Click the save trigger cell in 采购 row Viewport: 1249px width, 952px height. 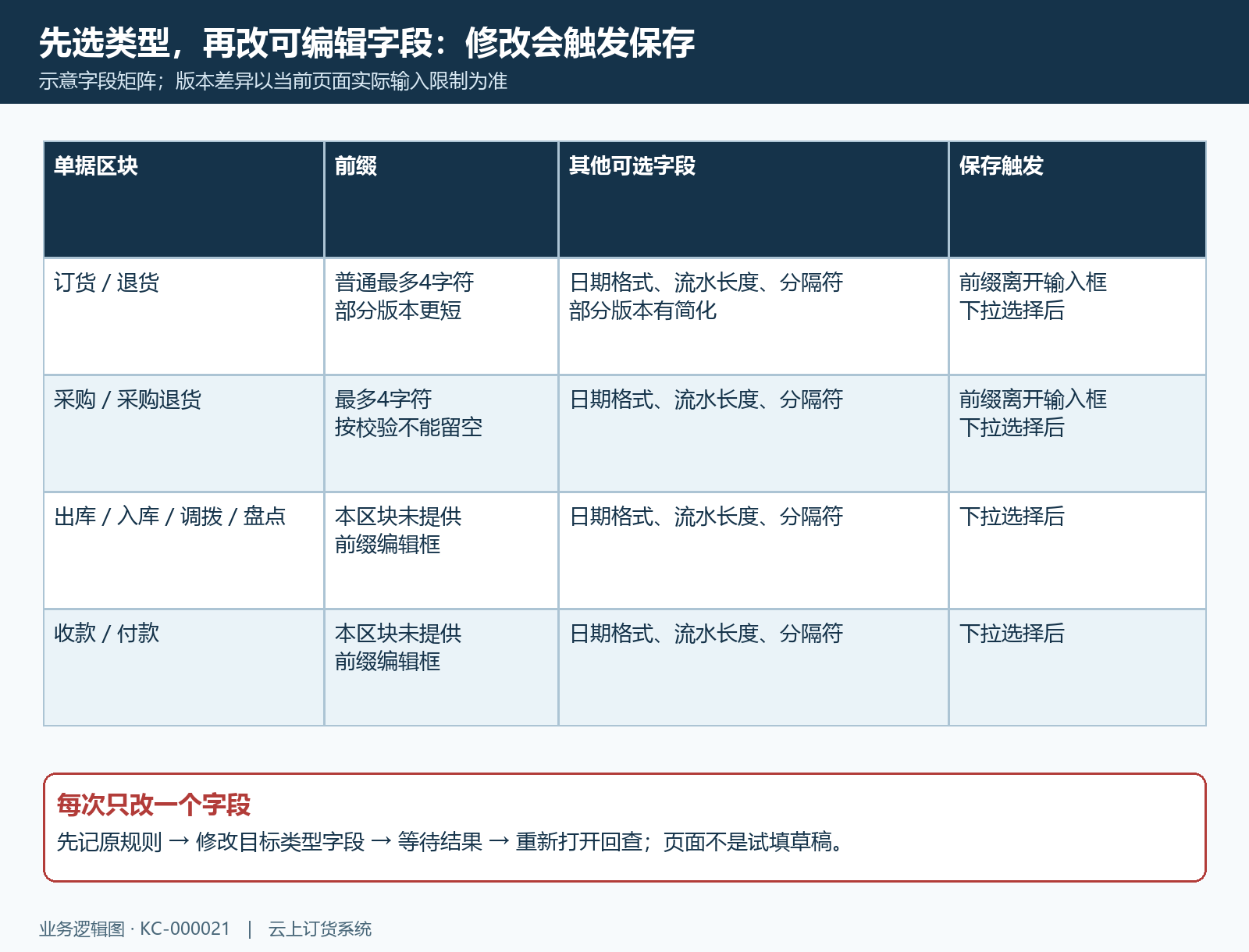pyautogui.click(x=1077, y=434)
